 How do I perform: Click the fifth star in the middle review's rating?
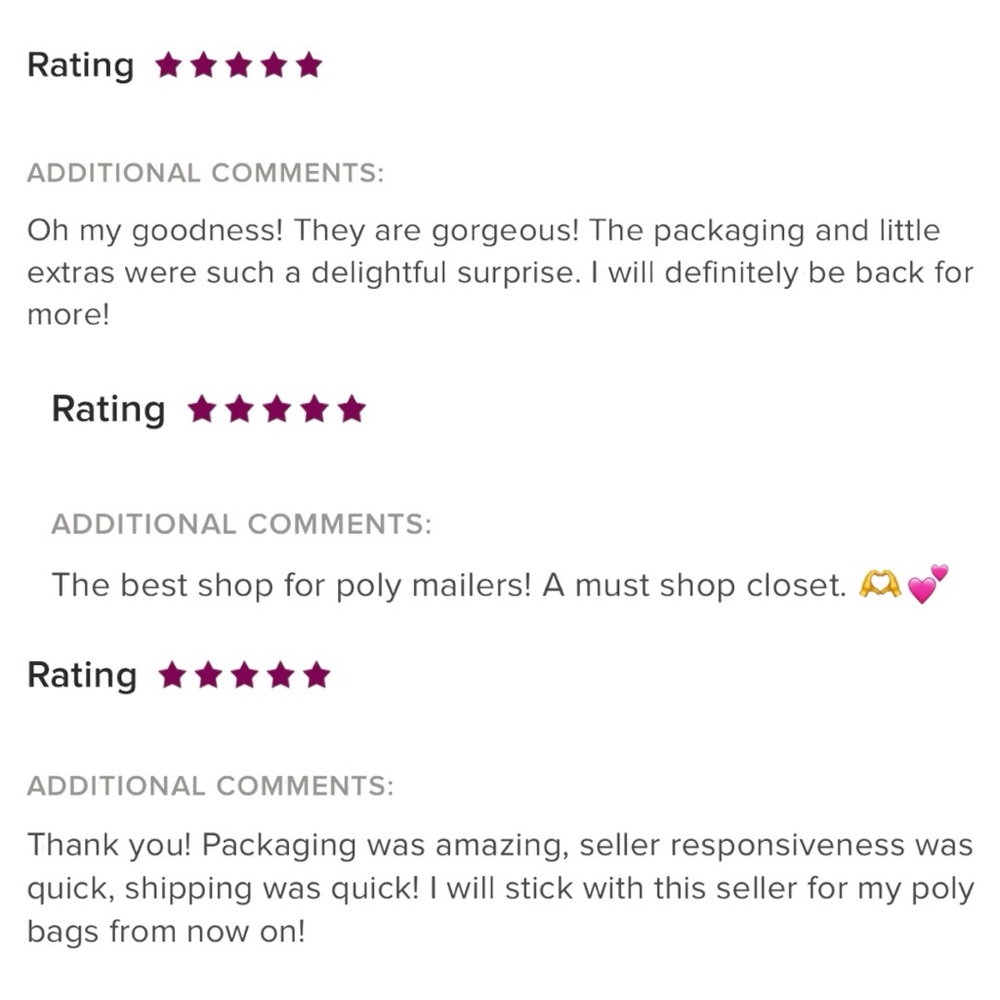pyautogui.click(x=351, y=409)
